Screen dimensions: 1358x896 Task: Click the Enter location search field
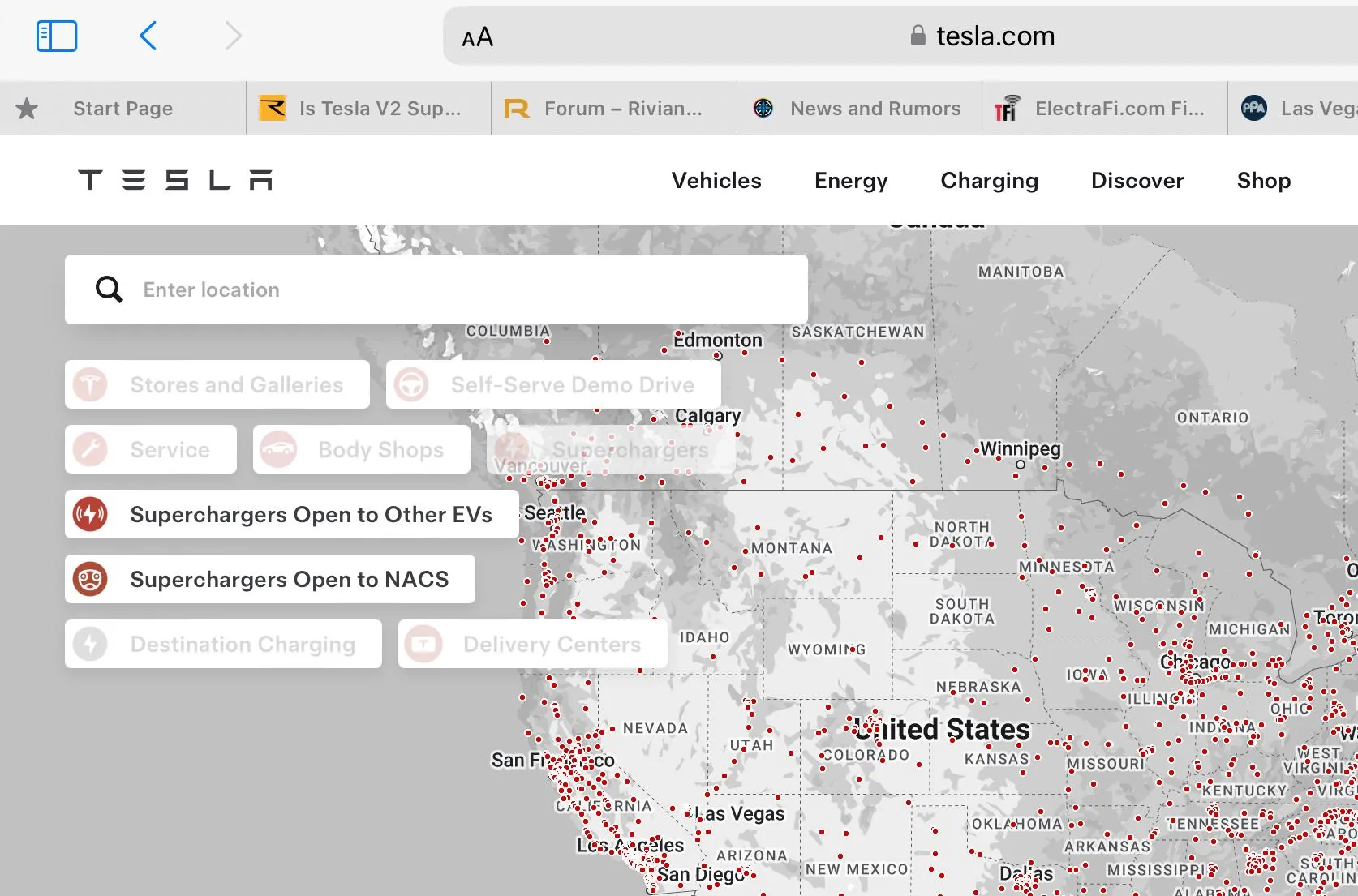click(x=436, y=289)
